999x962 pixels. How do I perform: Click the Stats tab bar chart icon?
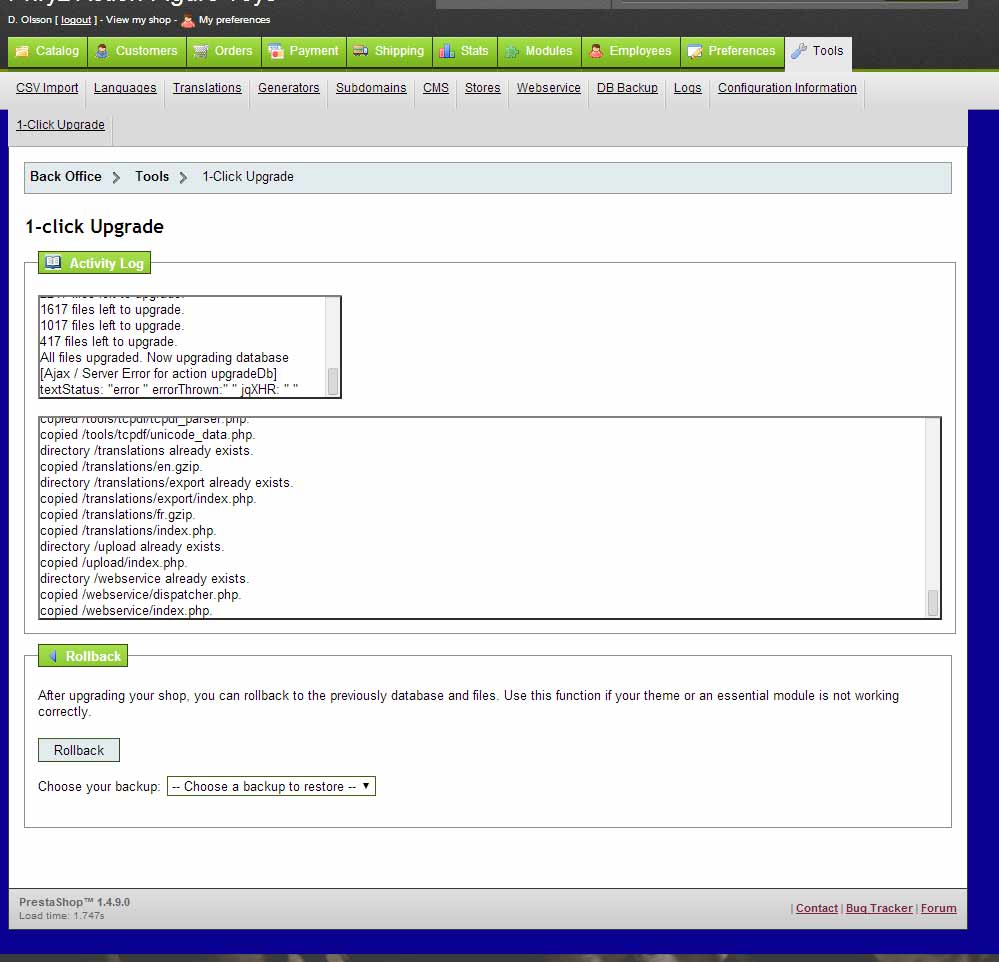(x=447, y=51)
